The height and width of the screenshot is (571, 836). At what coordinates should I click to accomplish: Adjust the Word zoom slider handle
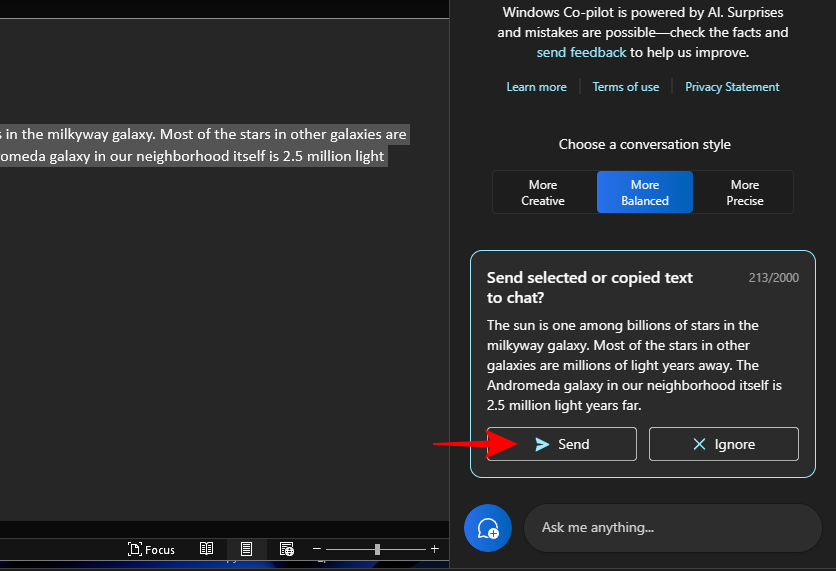(377, 549)
